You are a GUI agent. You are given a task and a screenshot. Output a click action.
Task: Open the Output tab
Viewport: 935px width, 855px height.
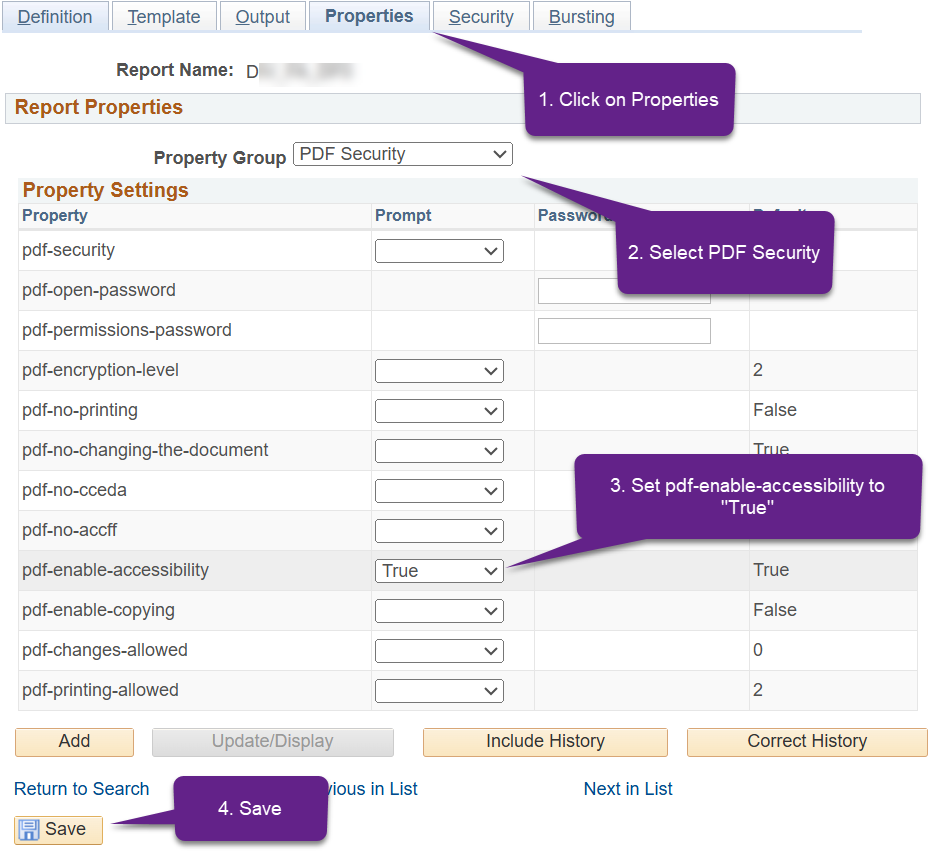262,17
